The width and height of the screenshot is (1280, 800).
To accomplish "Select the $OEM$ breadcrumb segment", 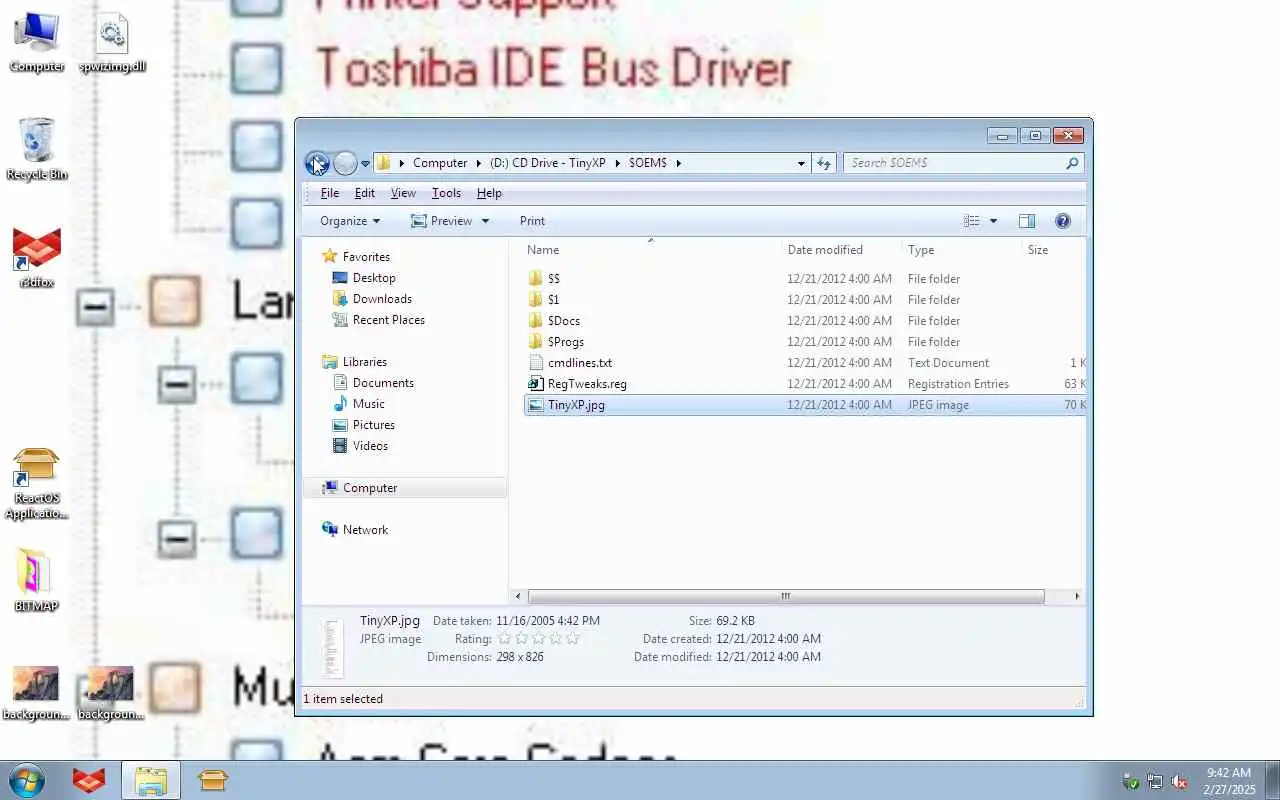I will click(x=648, y=163).
